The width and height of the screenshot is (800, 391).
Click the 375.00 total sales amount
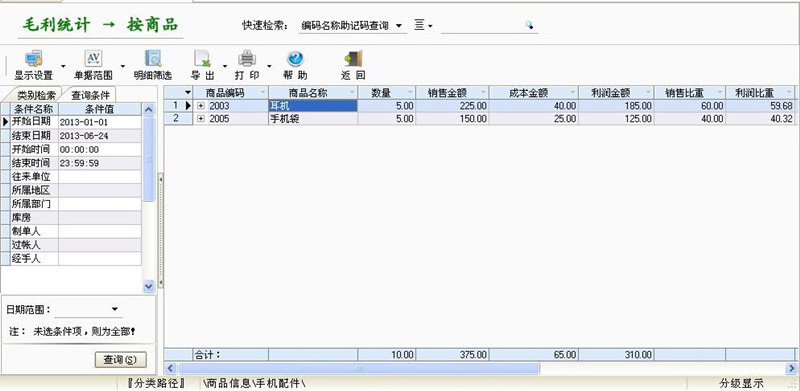[x=452, y=355]
